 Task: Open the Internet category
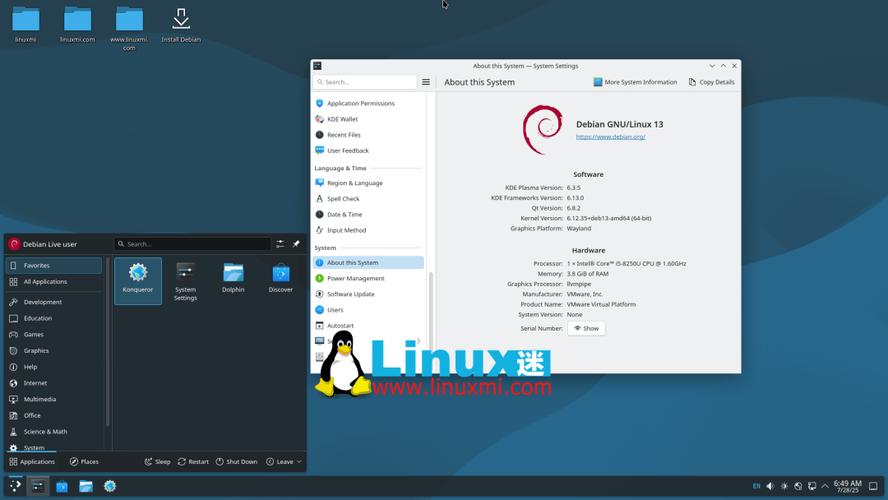(54, 383)
